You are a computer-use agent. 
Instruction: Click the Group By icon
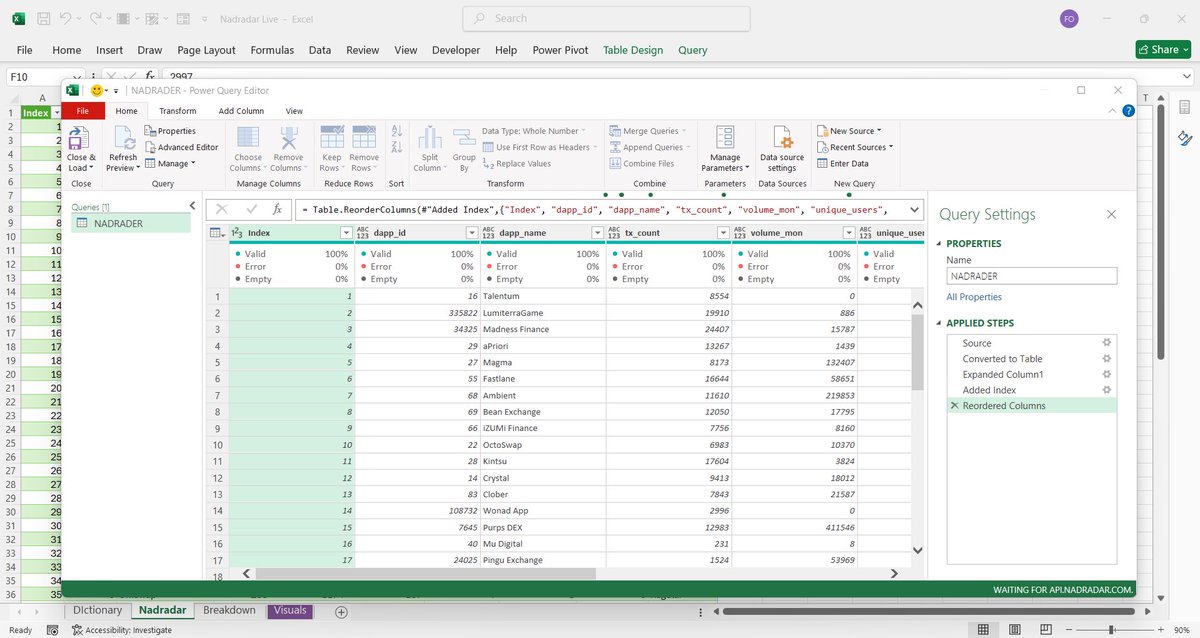[x=464, y=139]
